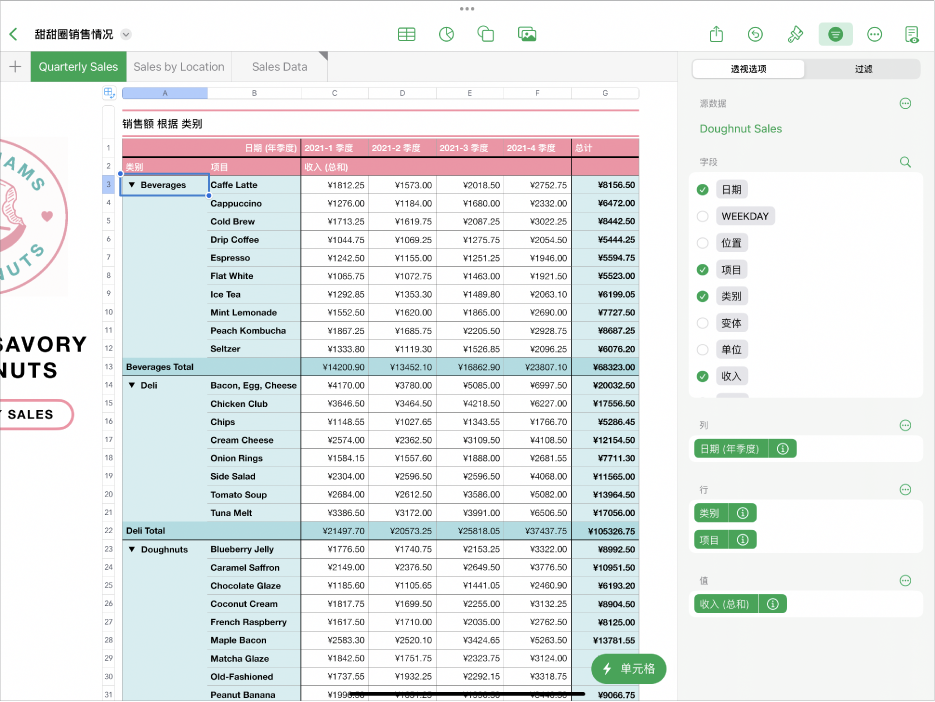Viewport: 935px width, 702px height.
Task: Collapse the Beverages group triangle
Action: click(132, 185)
